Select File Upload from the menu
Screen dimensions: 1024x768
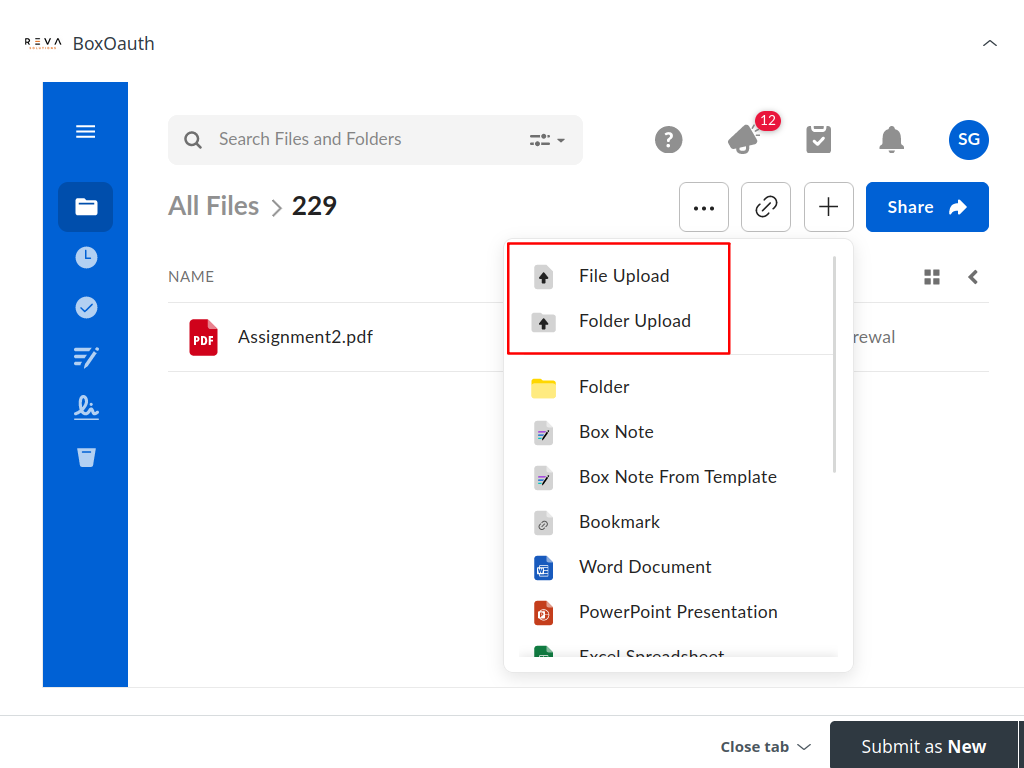click(x=626, y=276)
